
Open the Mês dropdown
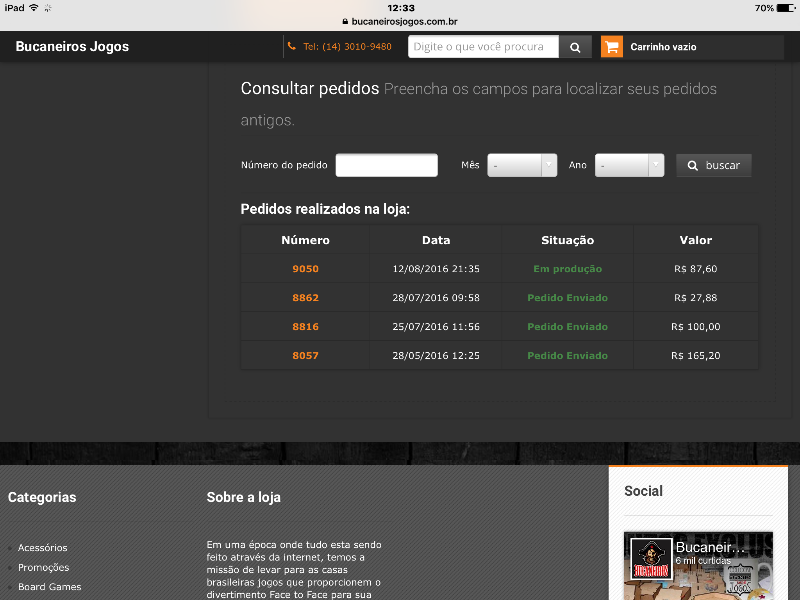click(522, 165)
